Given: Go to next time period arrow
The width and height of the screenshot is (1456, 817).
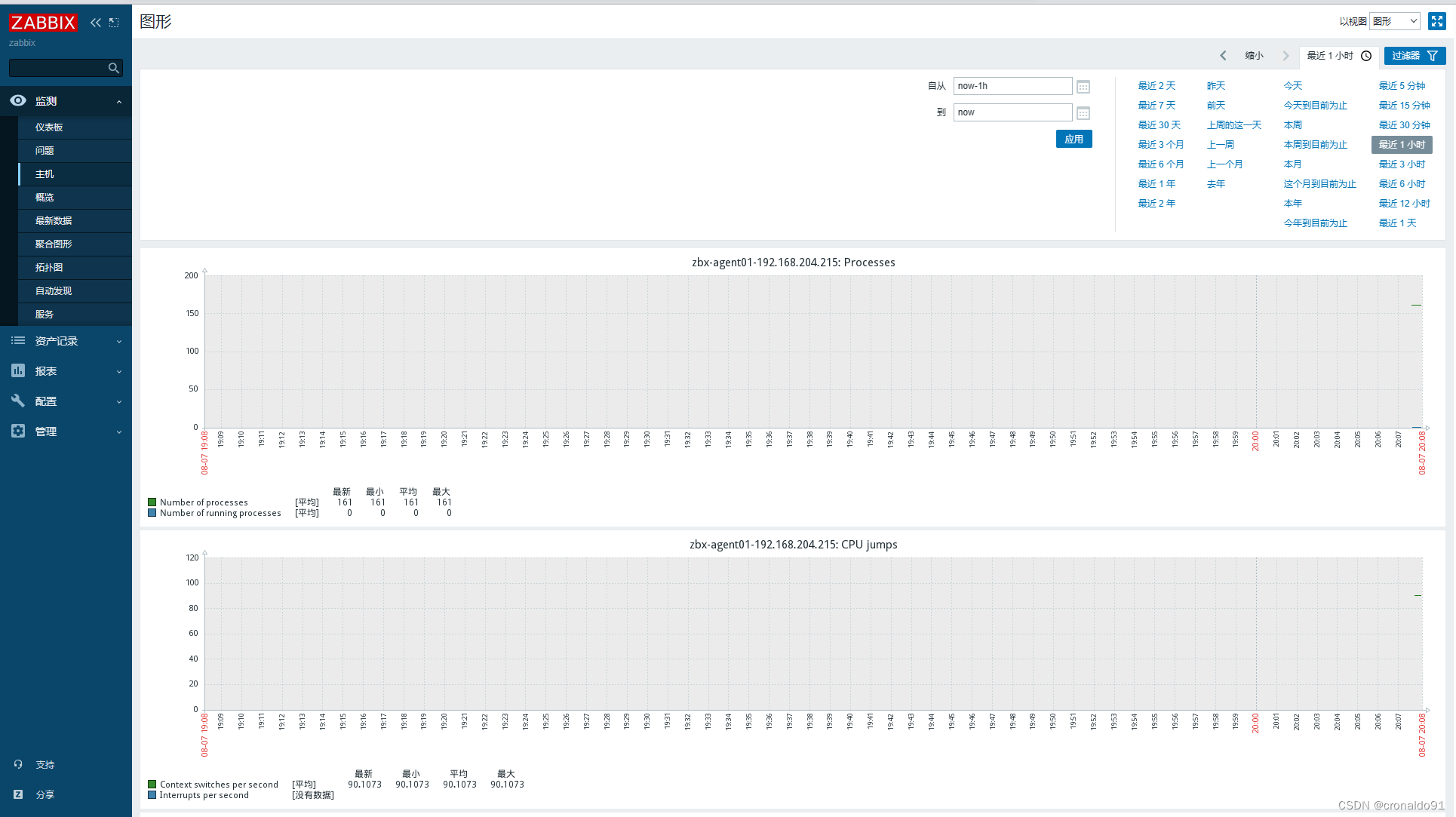Looking at the screenshot, I should (1286, 56).
